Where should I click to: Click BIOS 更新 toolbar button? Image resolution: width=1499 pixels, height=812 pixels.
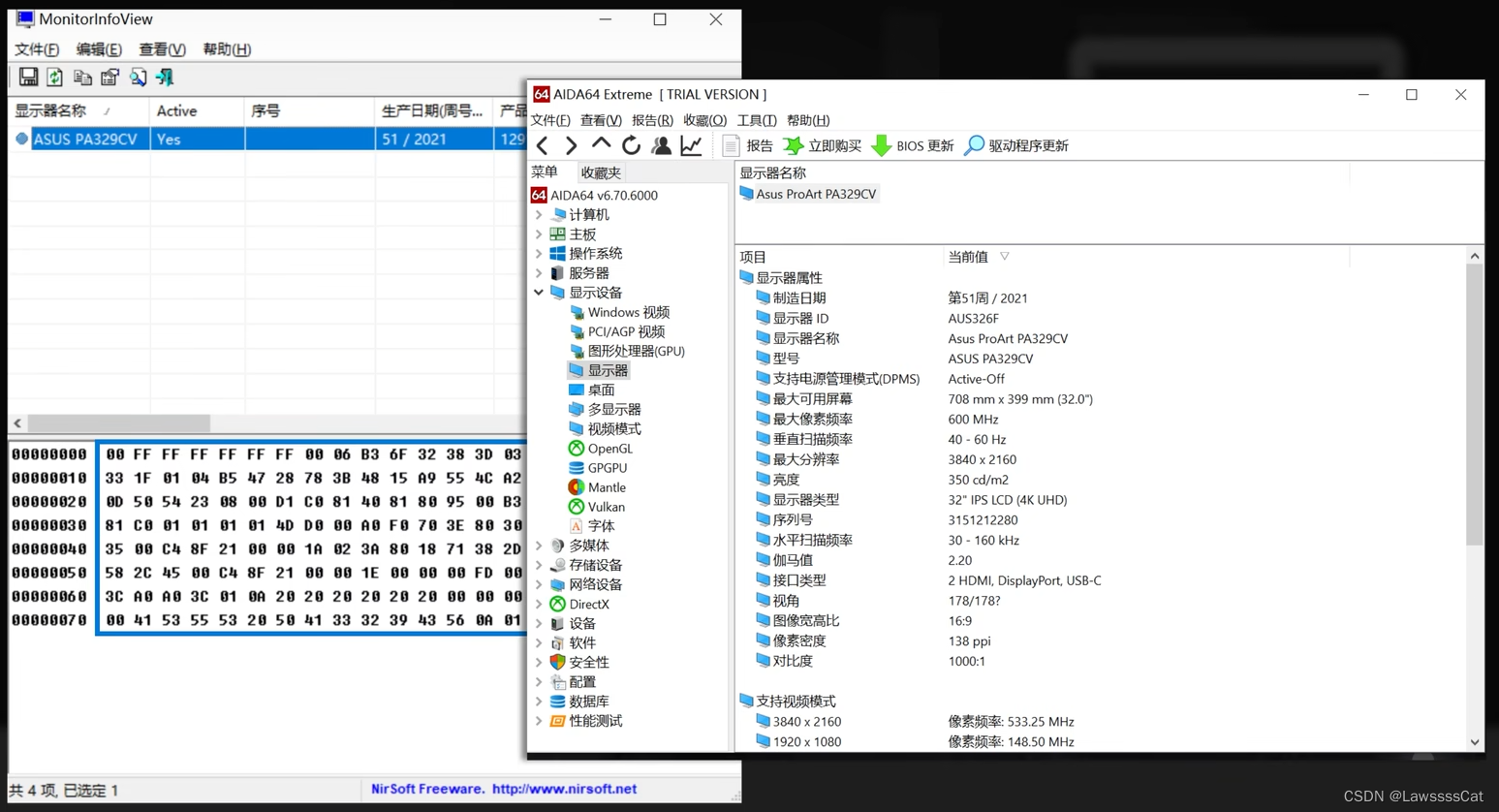coord(913,145)
